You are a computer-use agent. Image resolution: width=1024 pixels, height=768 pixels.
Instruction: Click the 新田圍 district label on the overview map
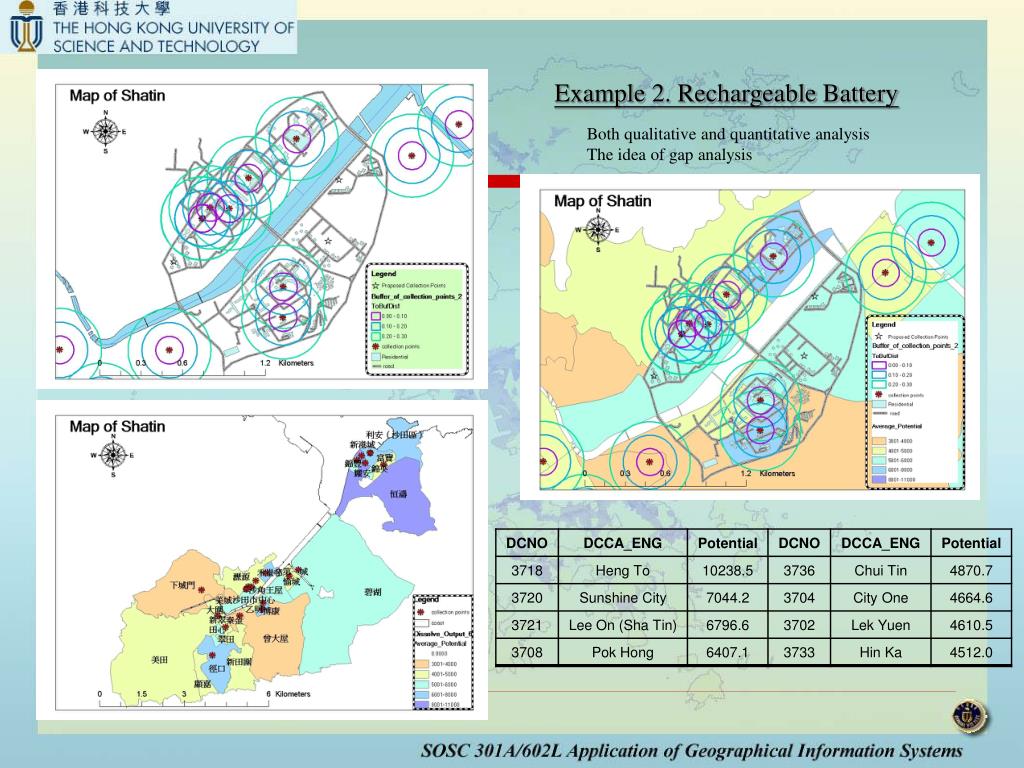pyautogui.click(x=238, y=662)
